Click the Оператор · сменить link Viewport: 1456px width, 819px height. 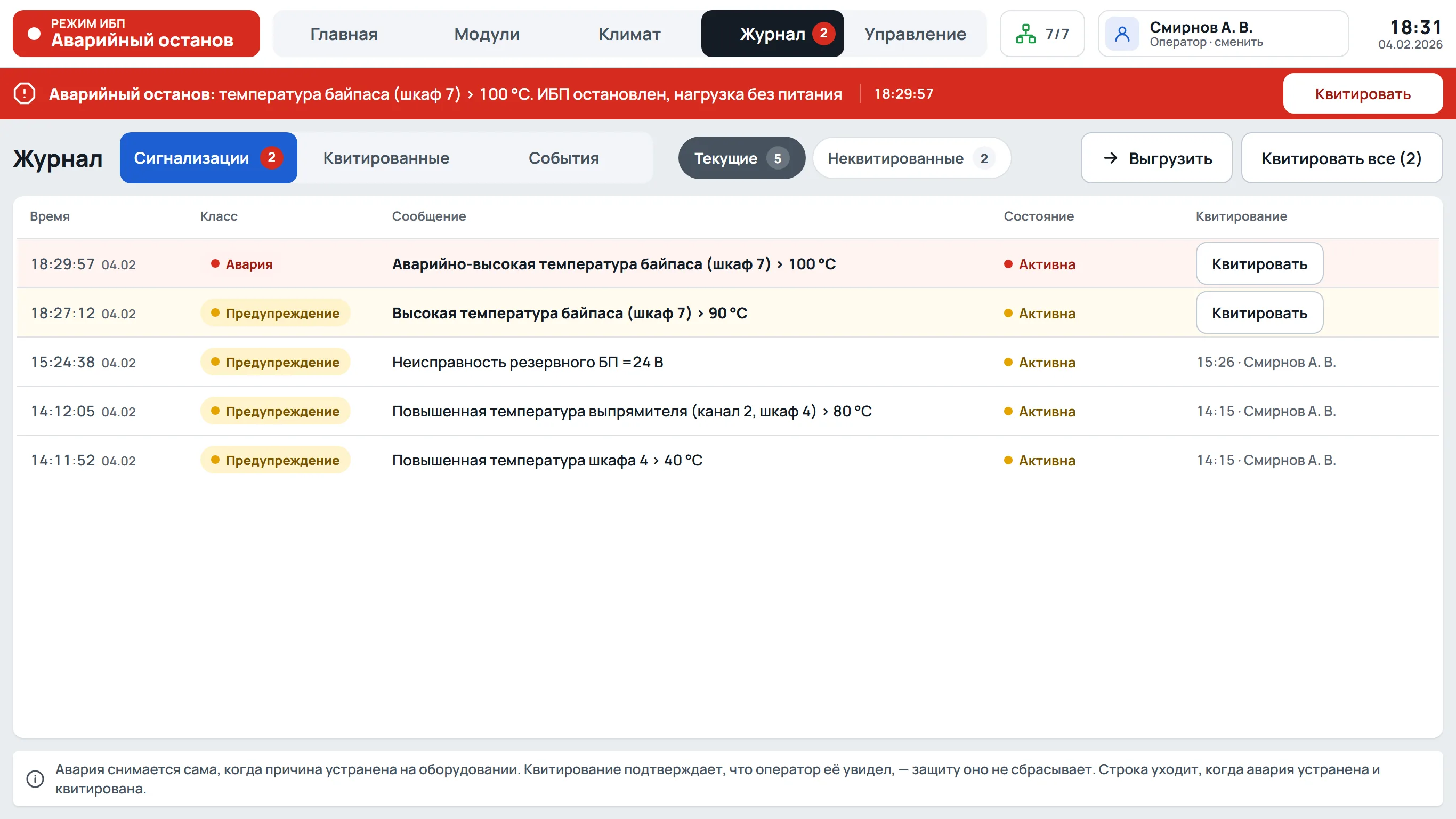tap(1206, 42)
